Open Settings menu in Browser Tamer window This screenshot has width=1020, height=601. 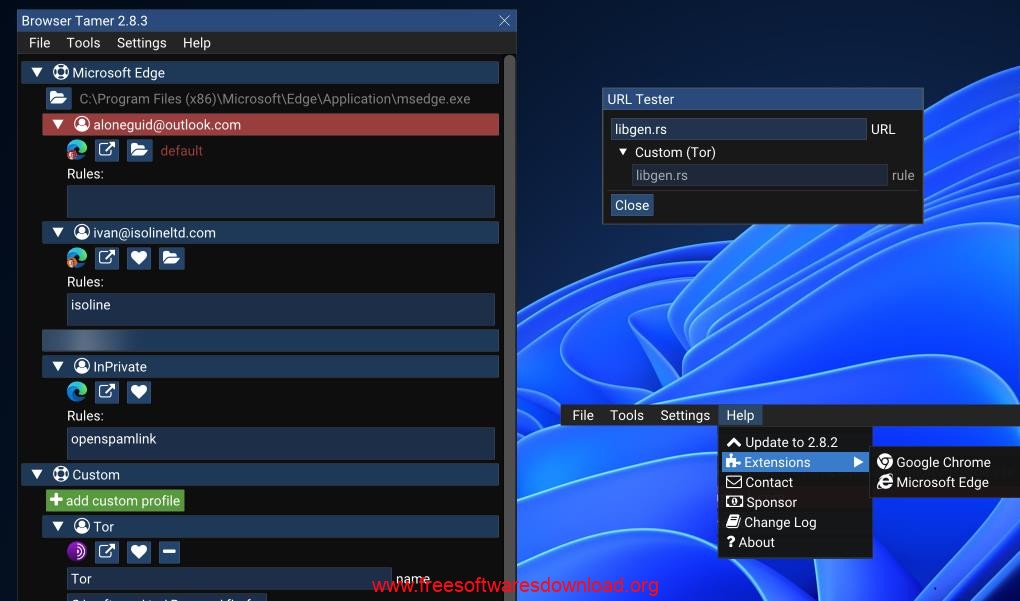pyautogui.click(x=141, y=43)
